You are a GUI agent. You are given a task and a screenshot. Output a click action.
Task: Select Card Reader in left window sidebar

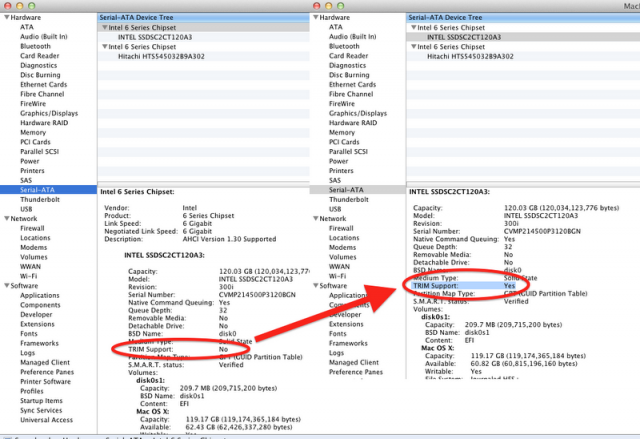click(40, 55)
